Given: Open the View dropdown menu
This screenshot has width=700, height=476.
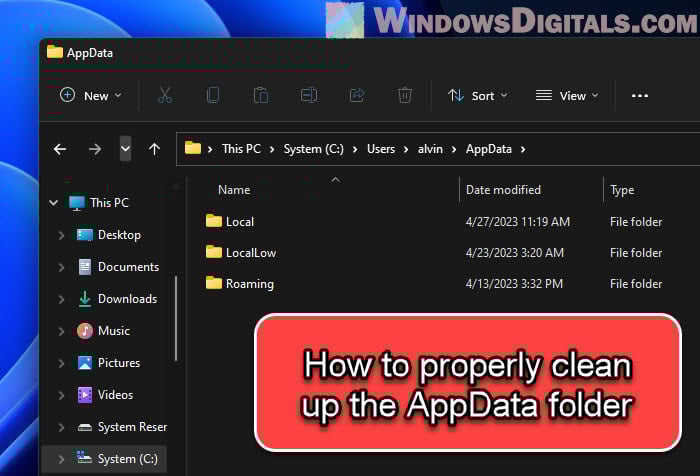Looking at the screenshot, I should coord(567,96).
